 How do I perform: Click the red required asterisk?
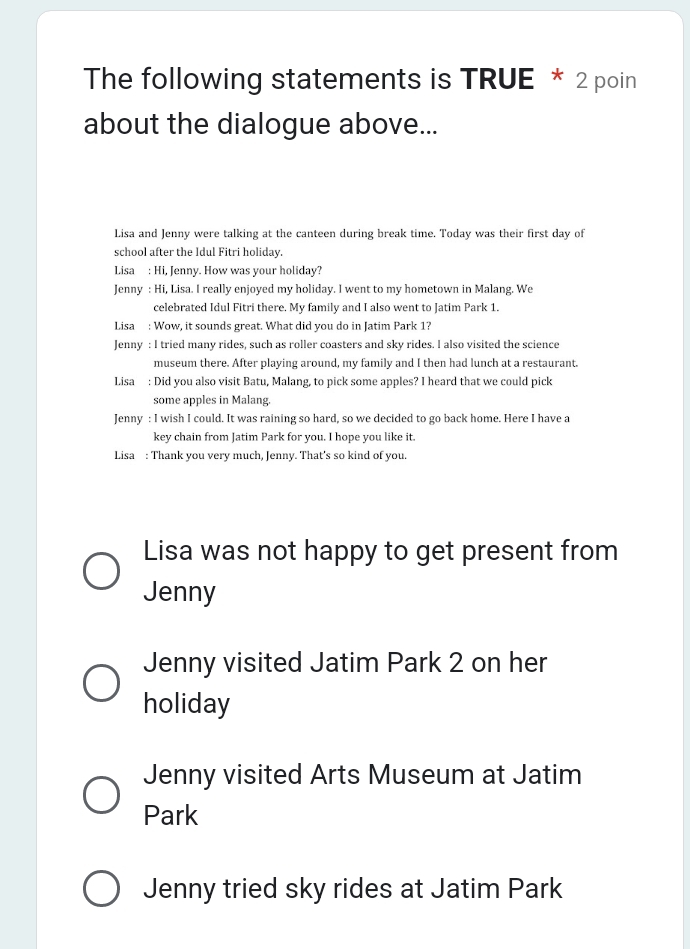point(557,77)
